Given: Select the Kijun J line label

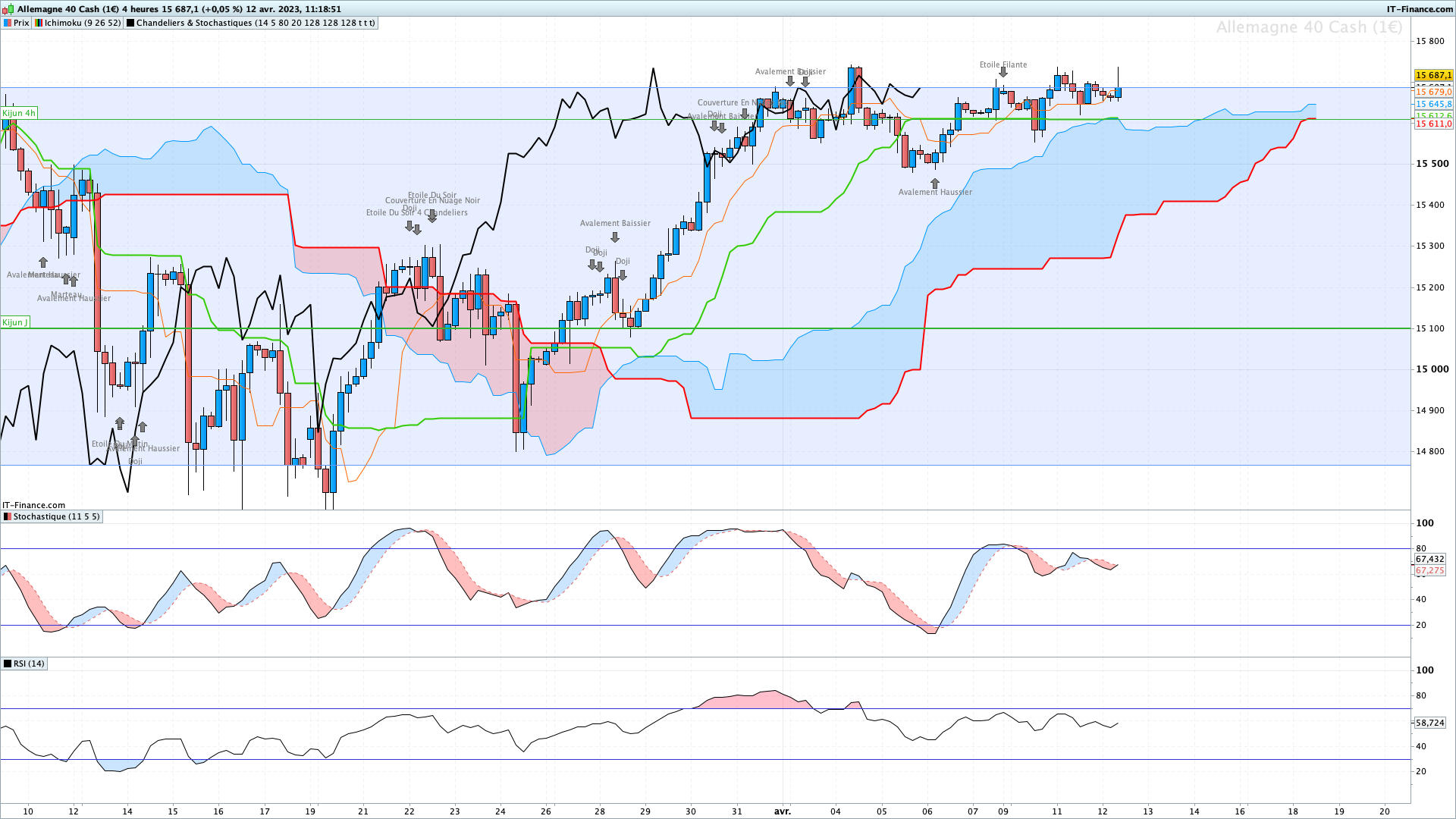Looking at the screenshot, I should click(x=15, y=322).
